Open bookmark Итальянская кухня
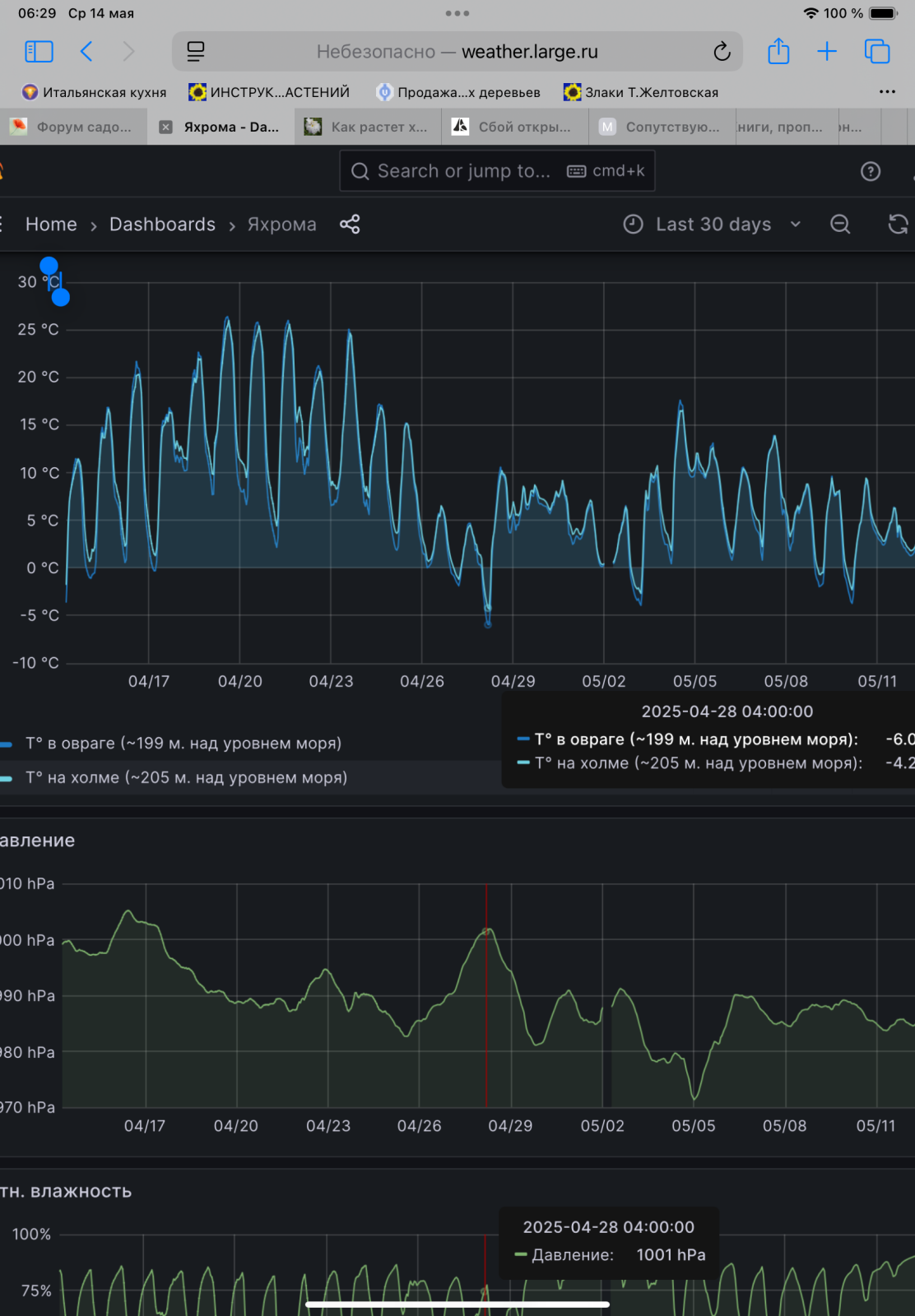 click(x=95, y=92)
